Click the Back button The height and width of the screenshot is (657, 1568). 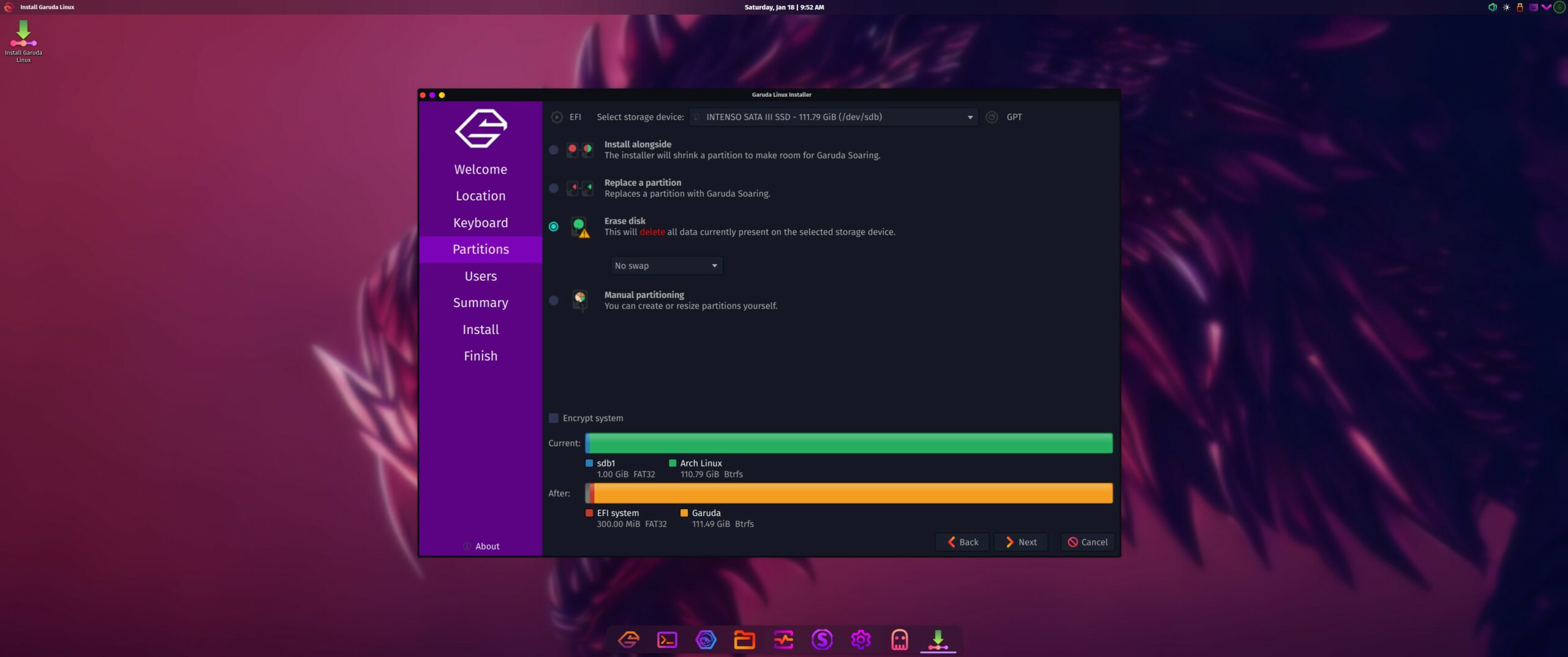point(962,542)
